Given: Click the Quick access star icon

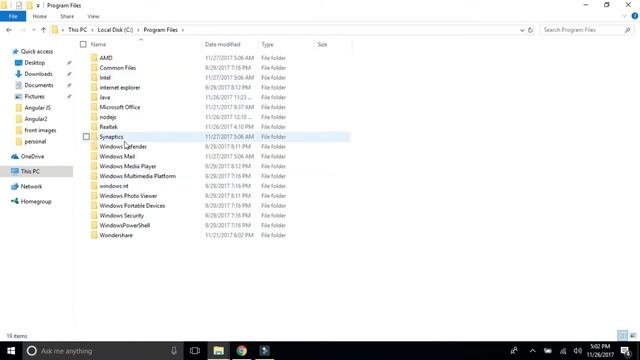Looking at the screenshot, I should click(16, 51).
